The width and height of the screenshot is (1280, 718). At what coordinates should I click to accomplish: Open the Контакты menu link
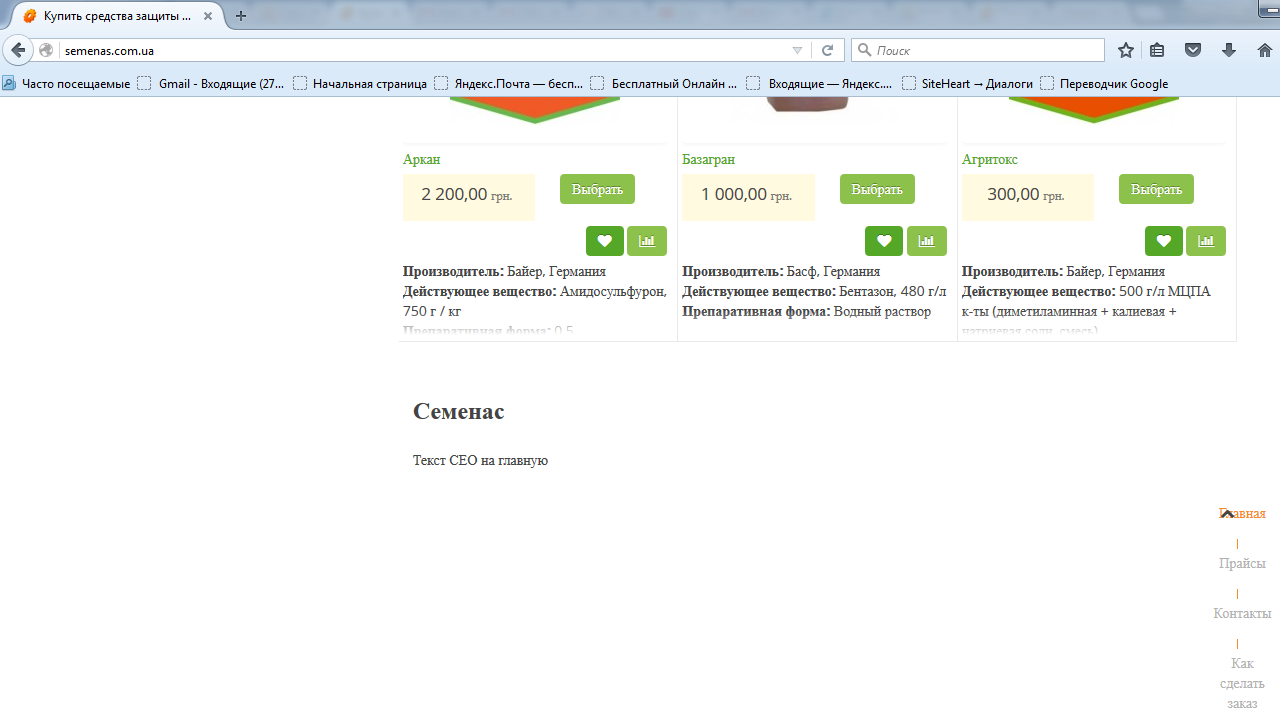[x=1242, y=613]
